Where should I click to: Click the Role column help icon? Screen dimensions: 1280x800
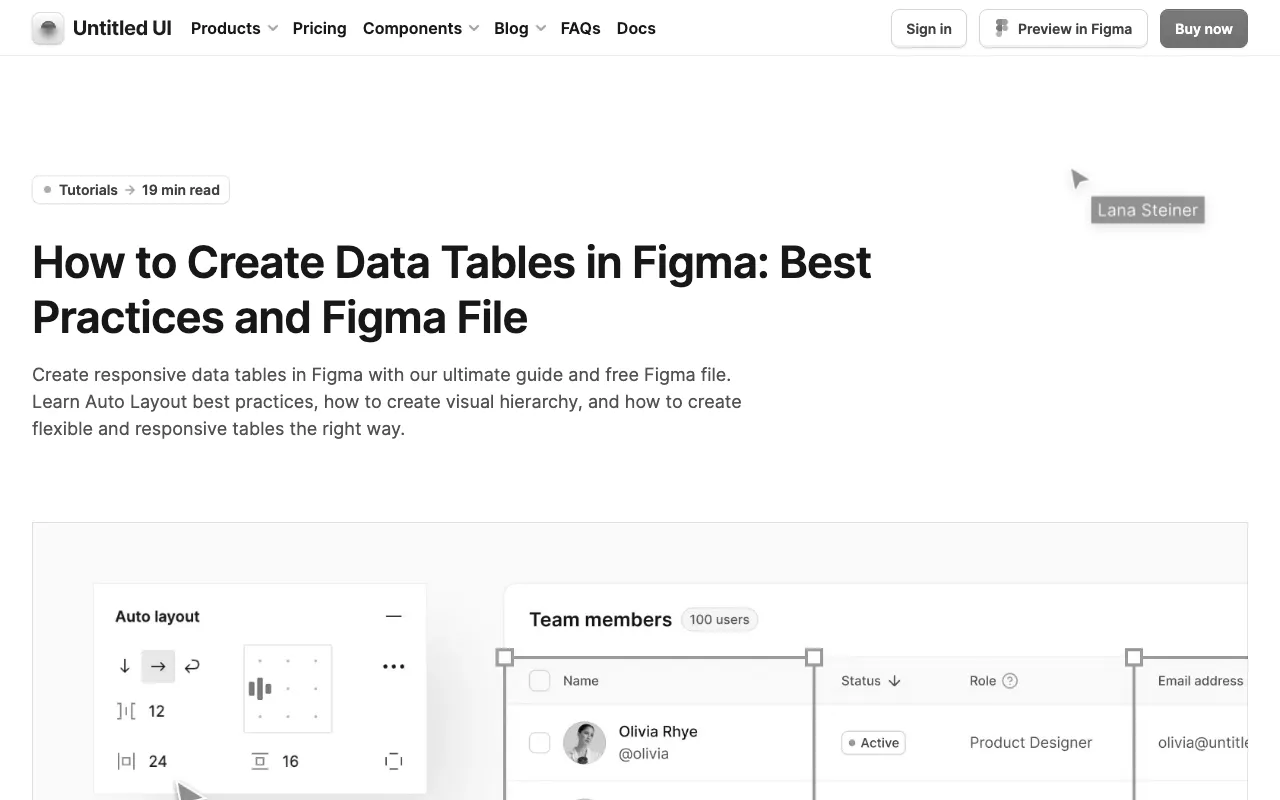click(1010, 681)
